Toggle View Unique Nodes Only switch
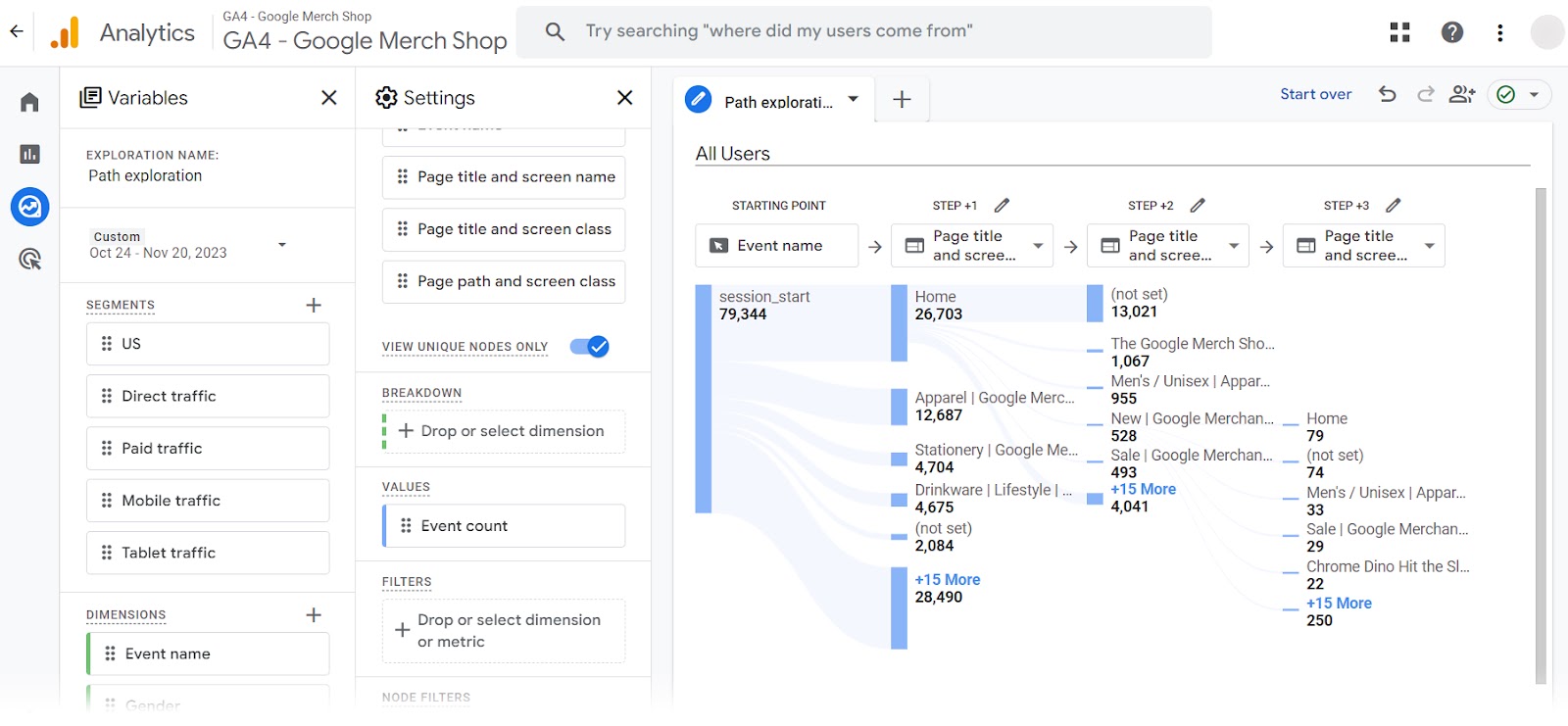The width and height of the screenshot is (1568, 726). click(589, 347)
